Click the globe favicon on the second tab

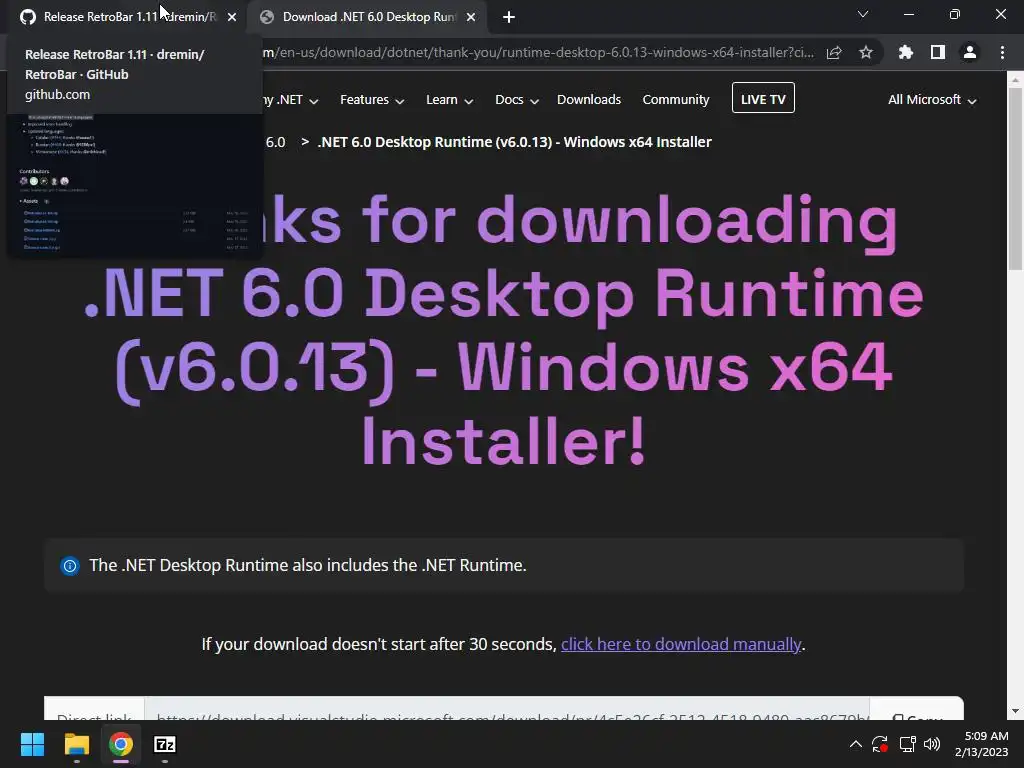[x=266, y=17]
